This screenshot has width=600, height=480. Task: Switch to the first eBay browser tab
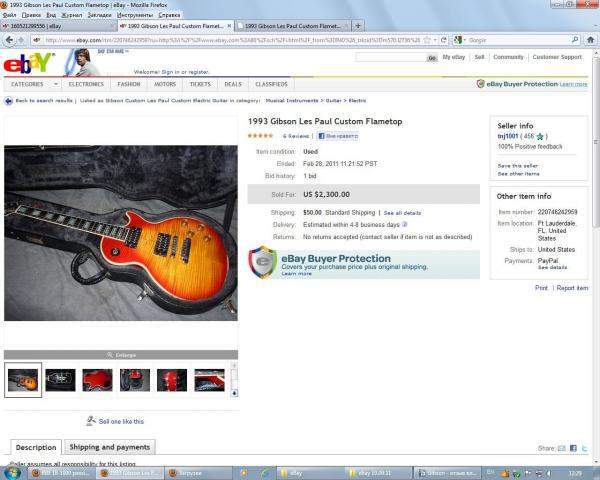(x=58, y=26)
